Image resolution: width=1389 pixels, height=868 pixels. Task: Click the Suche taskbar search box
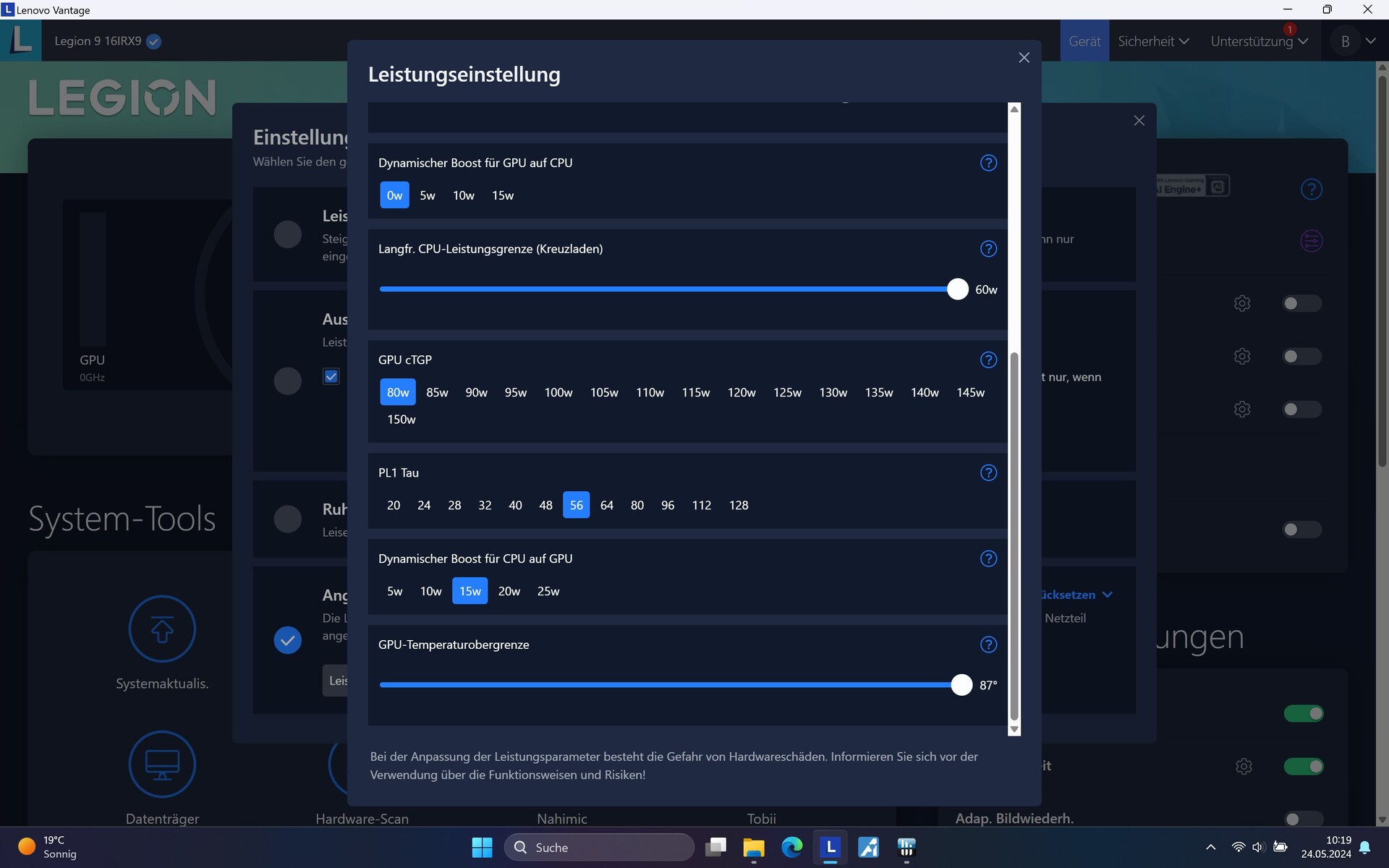click(x=599, y=847)
